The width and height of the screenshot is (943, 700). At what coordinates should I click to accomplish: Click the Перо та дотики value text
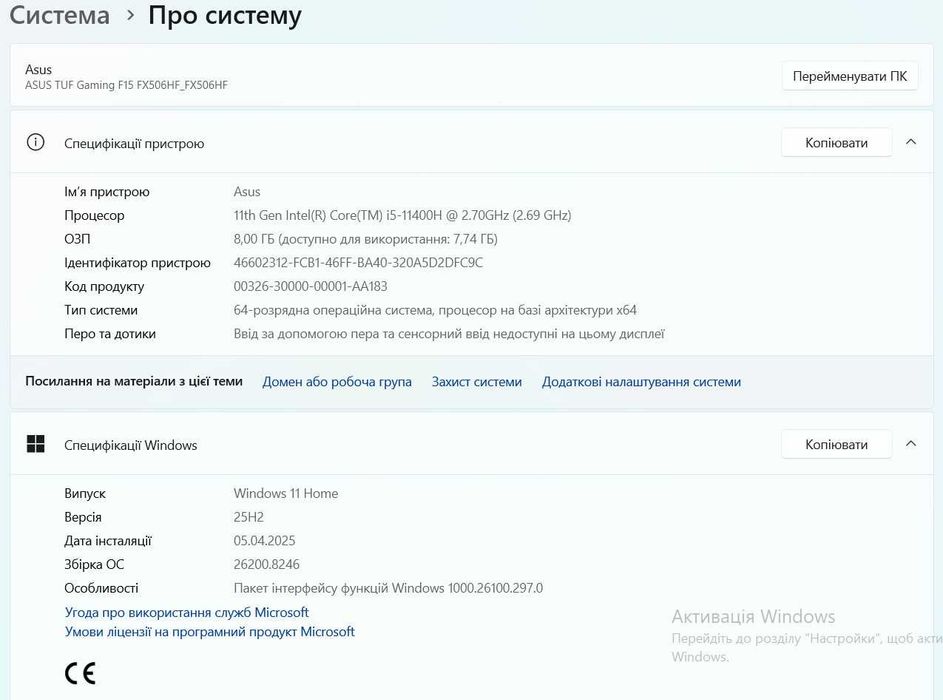click(449, 334)
